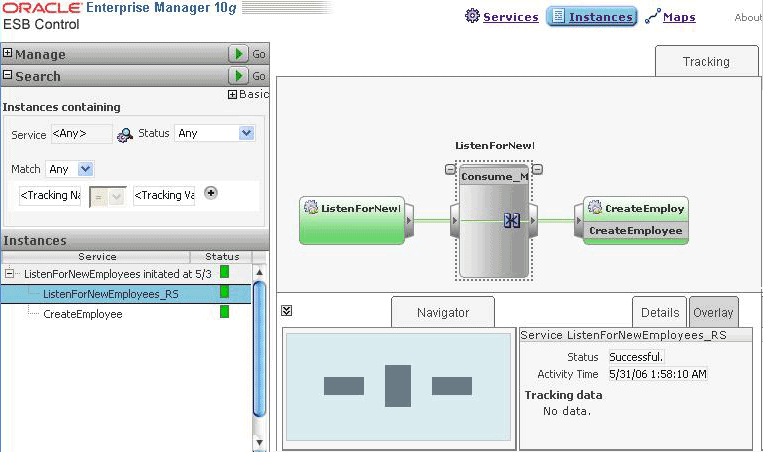
Task: Click green status of CreateEmployee row
Action: pyautogui.click(x=224, y=311)
